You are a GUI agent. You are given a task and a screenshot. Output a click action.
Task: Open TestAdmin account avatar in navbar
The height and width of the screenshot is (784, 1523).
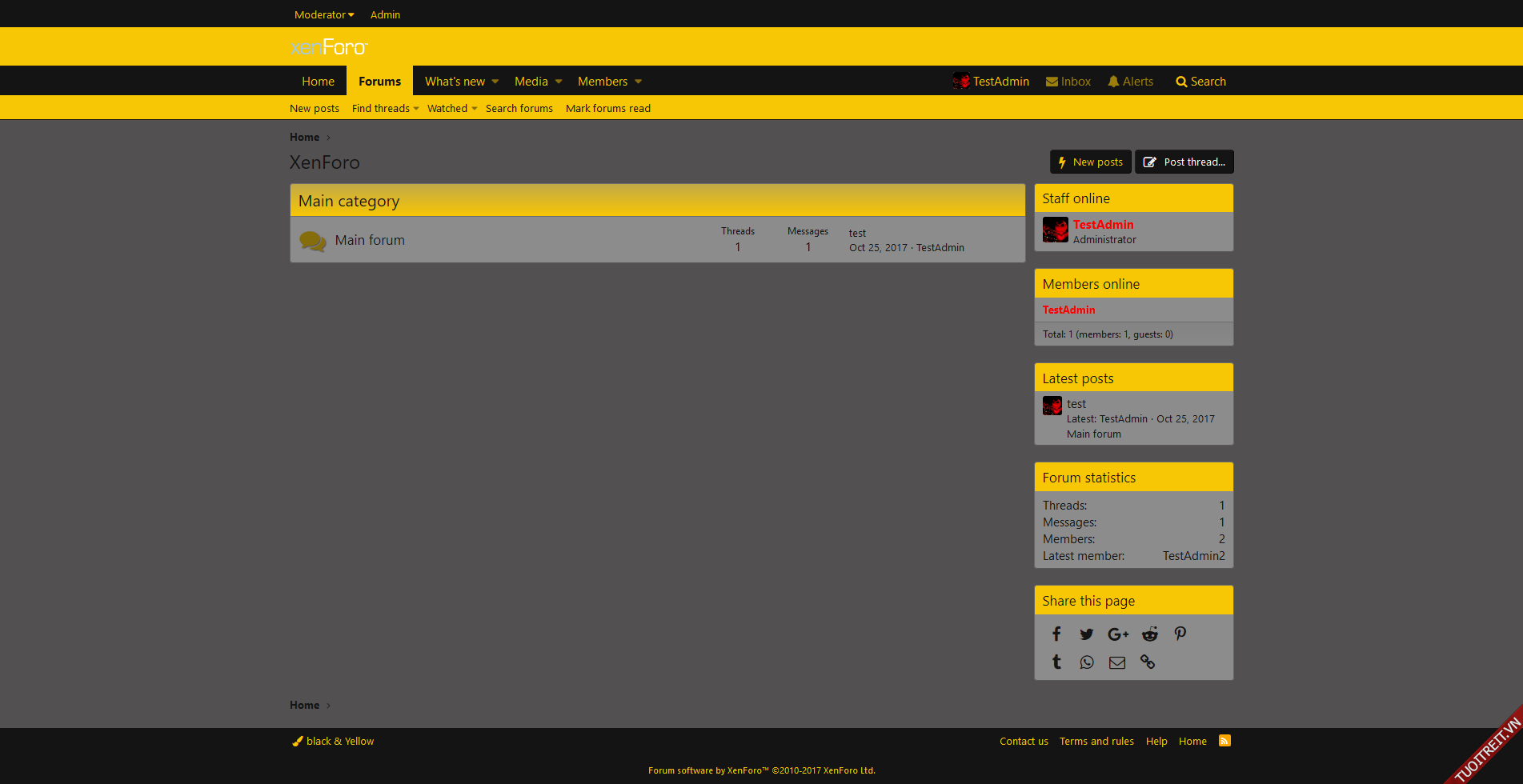960,81
